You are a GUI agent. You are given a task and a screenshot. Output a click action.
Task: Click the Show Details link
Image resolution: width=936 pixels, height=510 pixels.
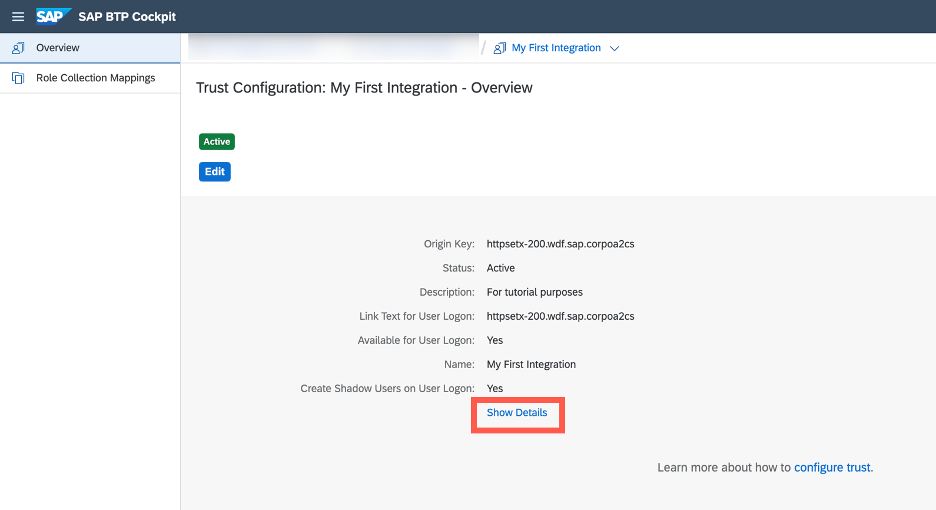pyautogui.click(x=517, y=413)
